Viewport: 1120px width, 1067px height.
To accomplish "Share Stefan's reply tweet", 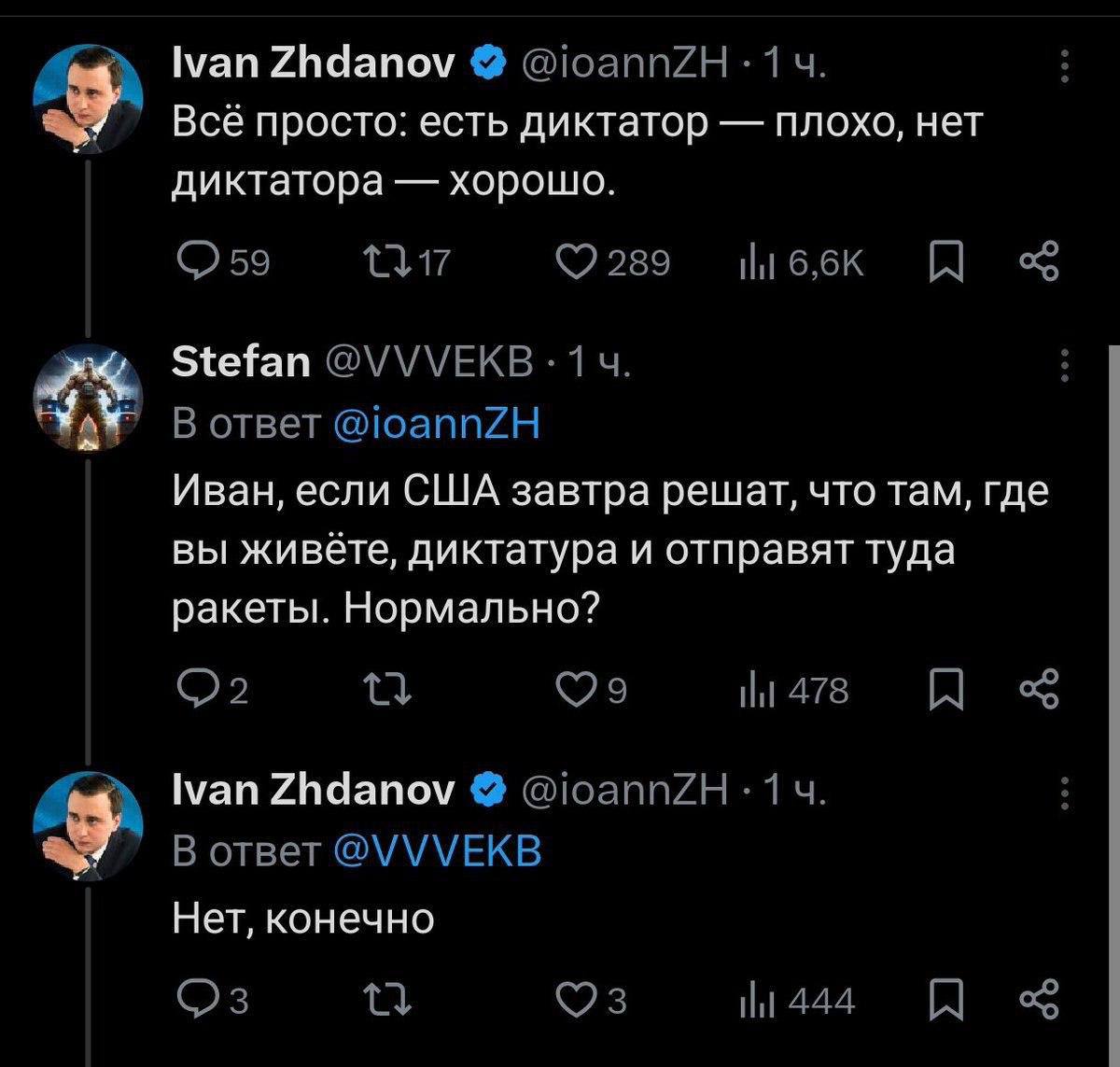I will coord(1039,690).
